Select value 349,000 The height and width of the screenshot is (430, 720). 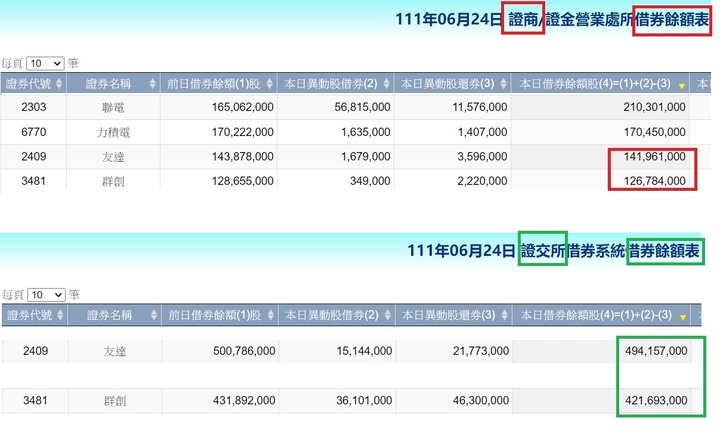point(370,181)
